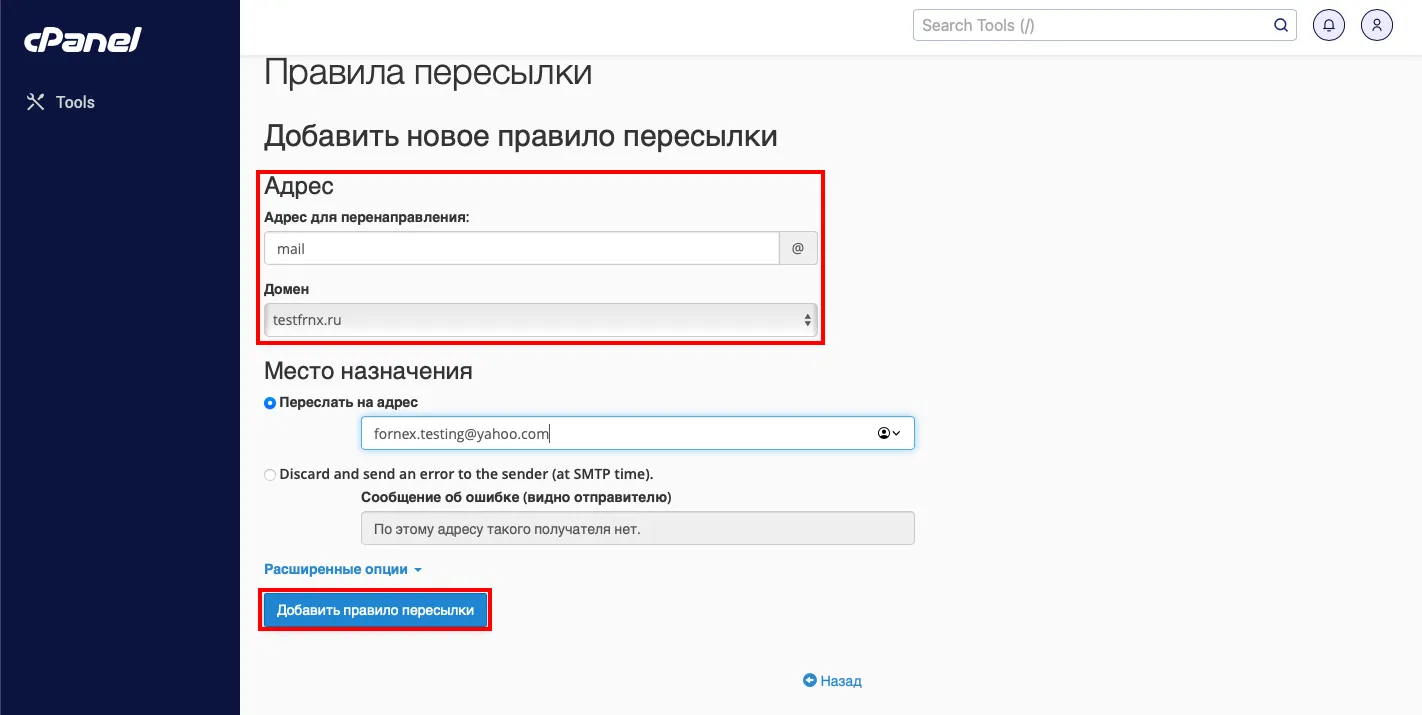Click 'Сообщение об ошибке' label
Viewport: 1422px width, 715px height.
516,497
